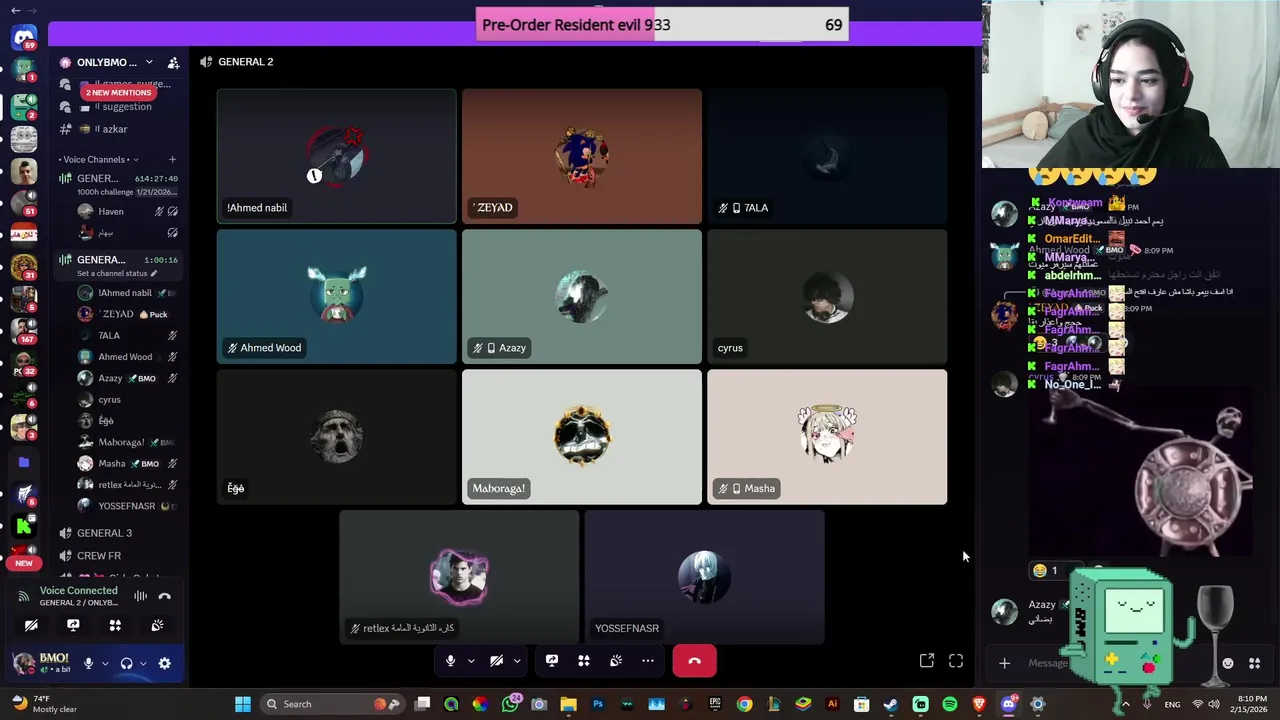Click the NEW unread indicator in server list

(x=24, y=563)
